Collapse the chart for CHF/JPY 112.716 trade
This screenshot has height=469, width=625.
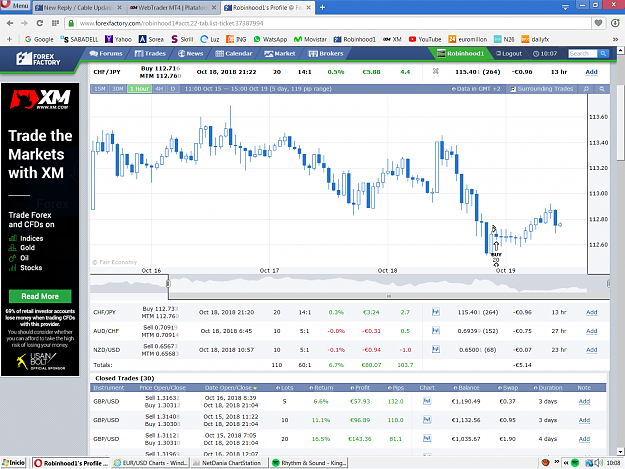pyautogui.click(x=436, y=71)
